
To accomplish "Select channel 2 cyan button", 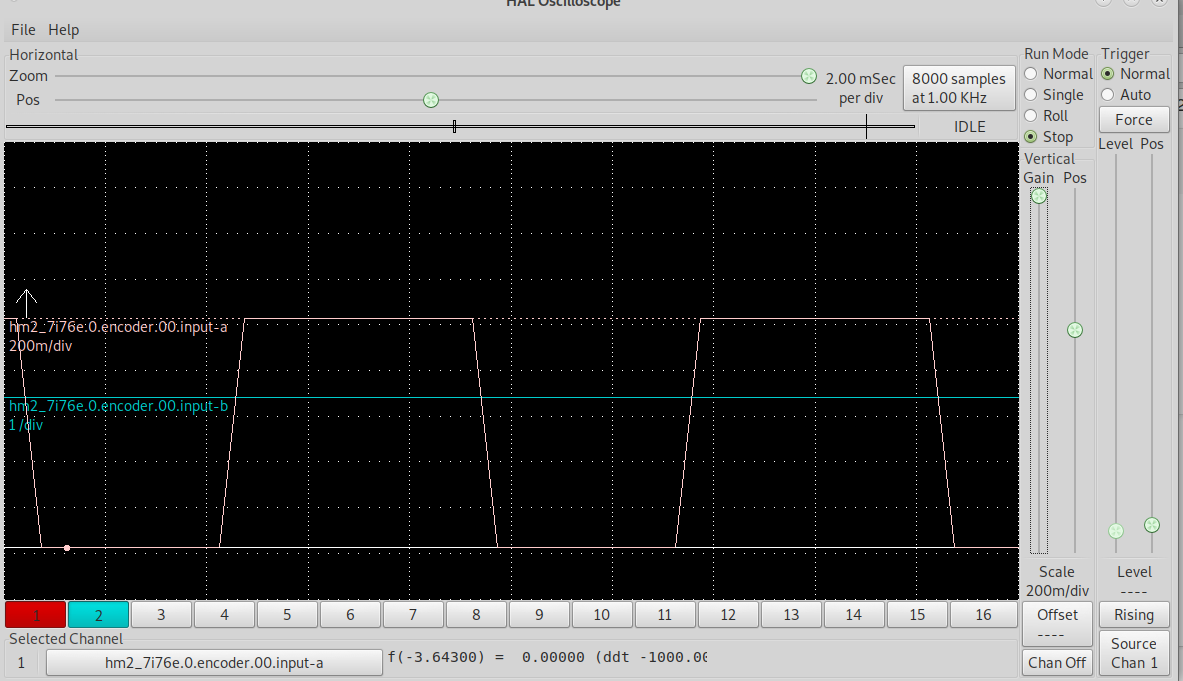I will tap(98, 615).
